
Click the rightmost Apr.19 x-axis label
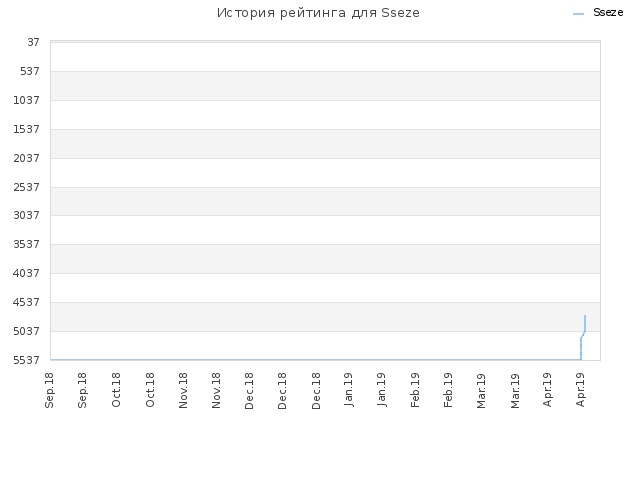click(580, 390)
